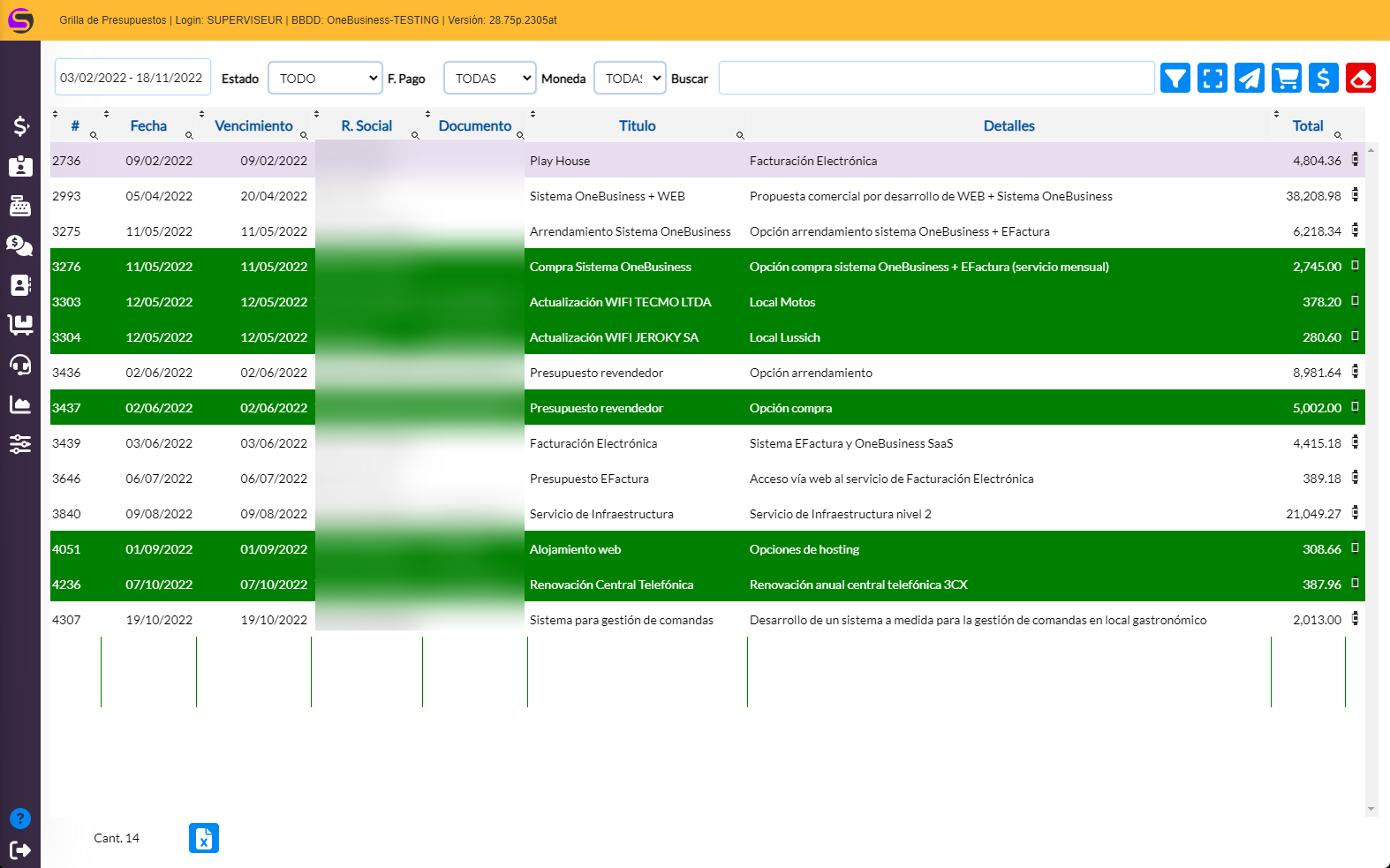Open the headset support icon in sidebar
This screenshot has width=1390, height=868.
pyautogui.click(x=20, y=365)
